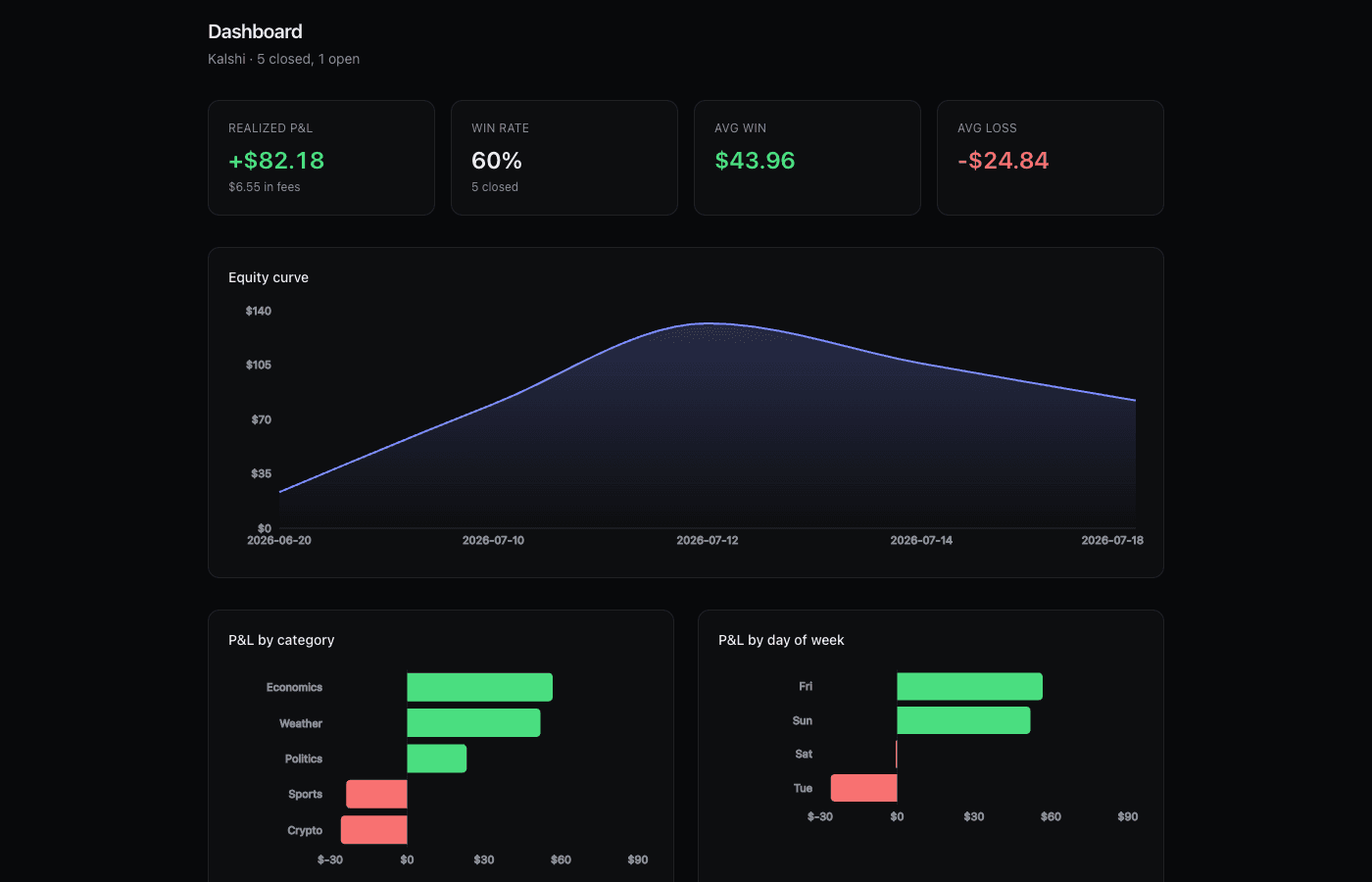The width and height of the screenshot is (1372, 882).
Task: Click the Dashboard heading
Action: [x=255, y=31]
